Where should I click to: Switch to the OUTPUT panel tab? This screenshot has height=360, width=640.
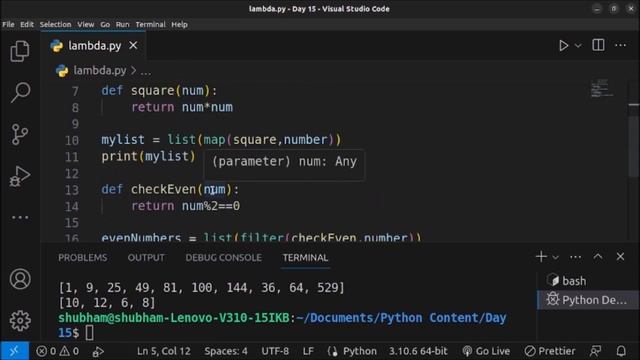146,258
